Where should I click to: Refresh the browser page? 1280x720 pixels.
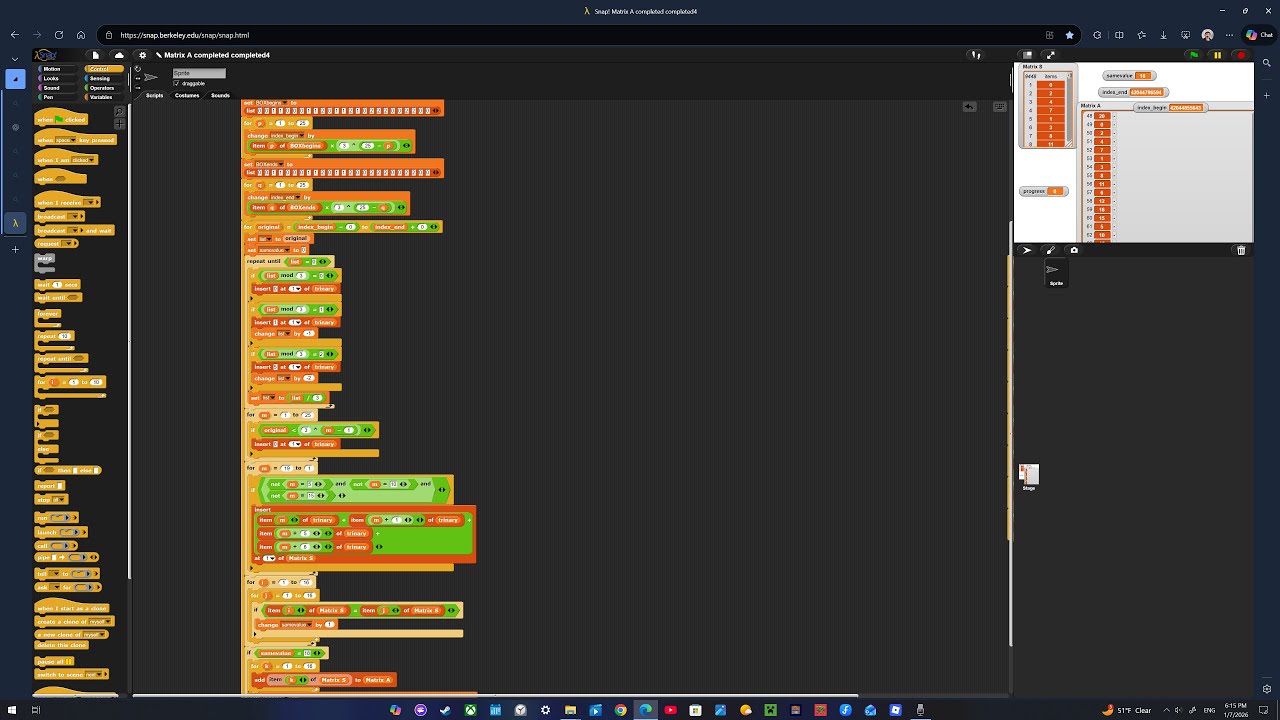pyautogui.click(x=59, y=35)
